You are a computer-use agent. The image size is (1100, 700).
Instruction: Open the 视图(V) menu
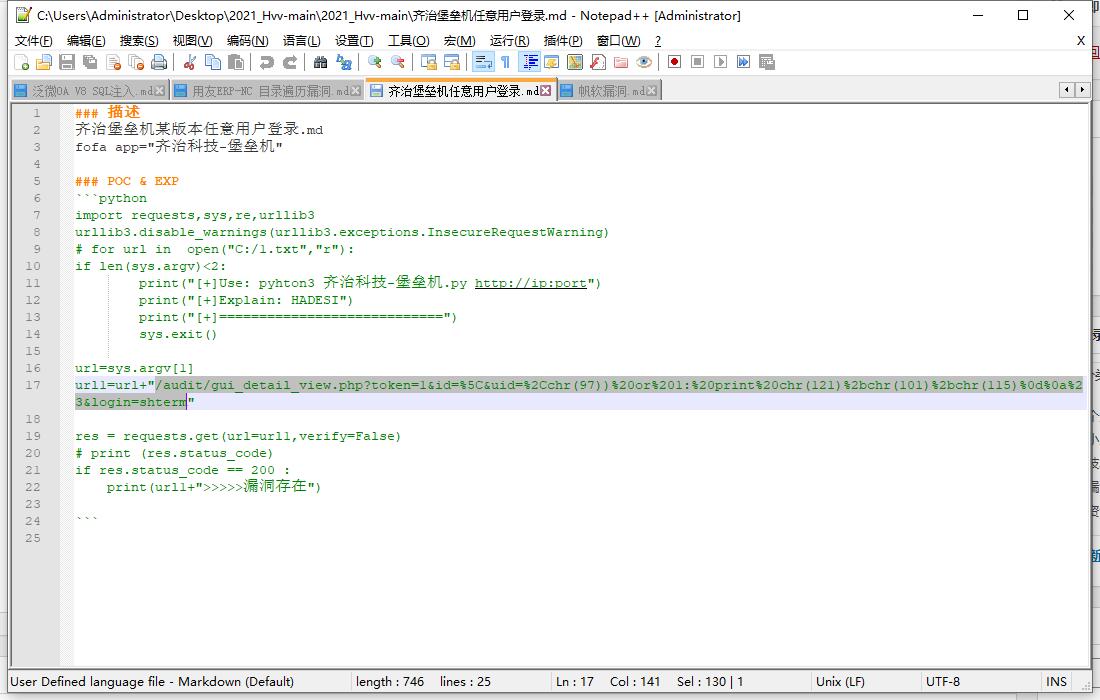(192, 41)
